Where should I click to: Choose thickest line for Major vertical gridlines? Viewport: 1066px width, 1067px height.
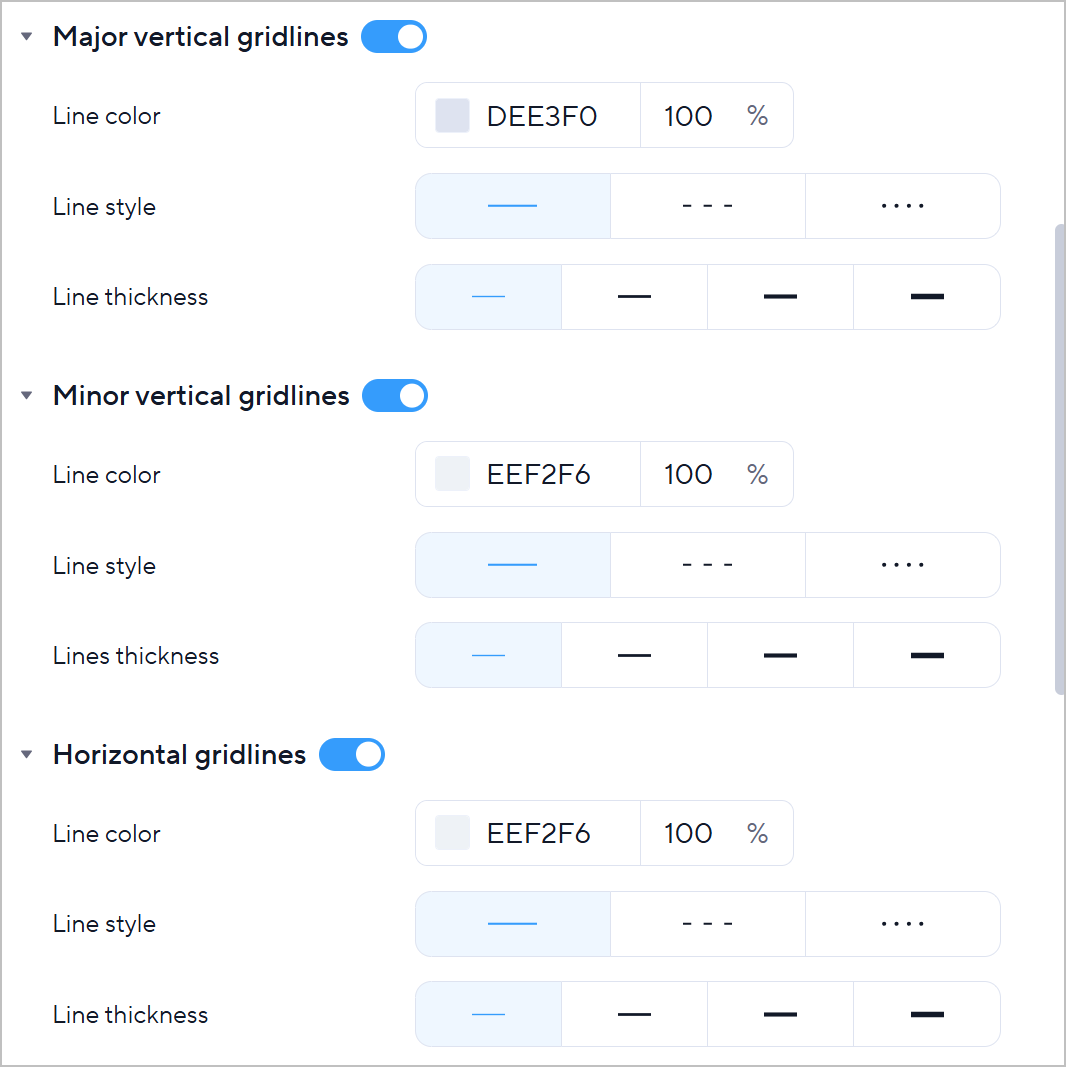927,297
